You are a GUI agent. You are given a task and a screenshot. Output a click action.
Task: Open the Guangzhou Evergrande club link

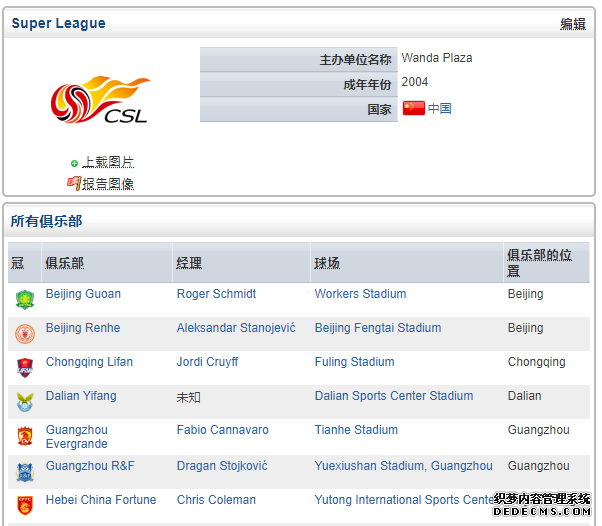click(x=77, y=437)
